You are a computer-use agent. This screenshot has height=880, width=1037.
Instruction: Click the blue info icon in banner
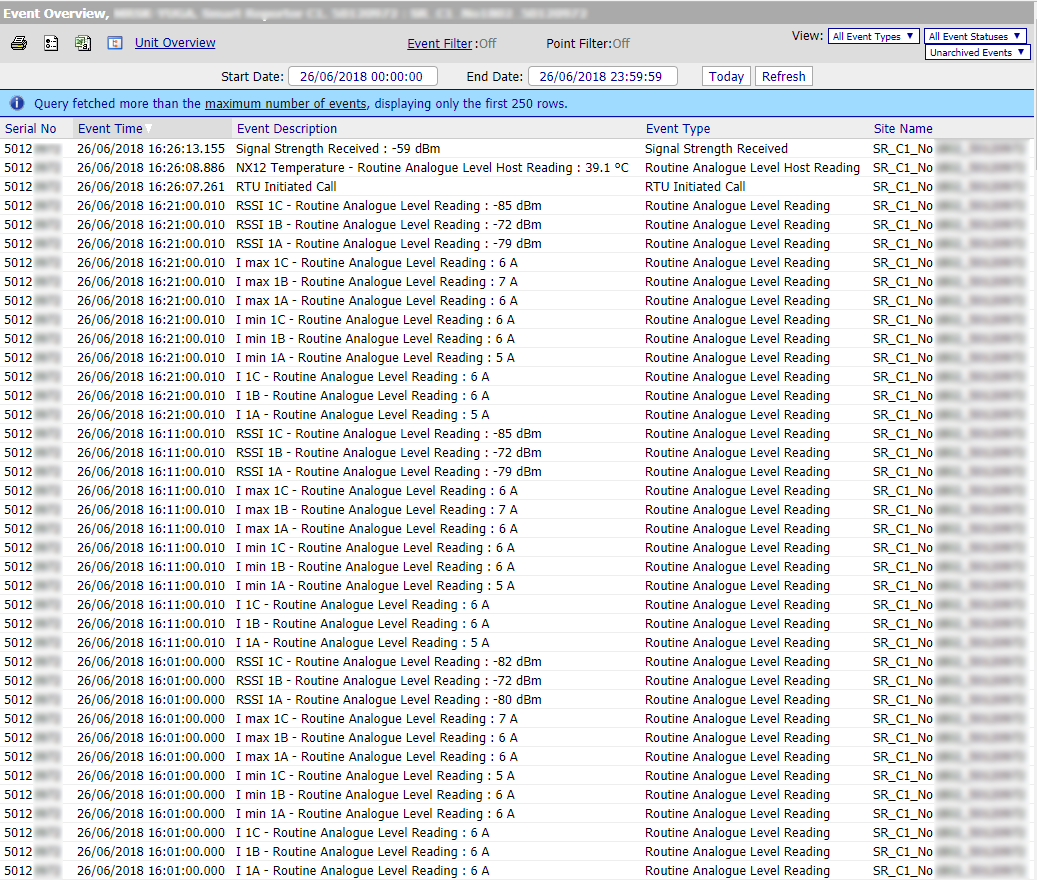(17, 103)
